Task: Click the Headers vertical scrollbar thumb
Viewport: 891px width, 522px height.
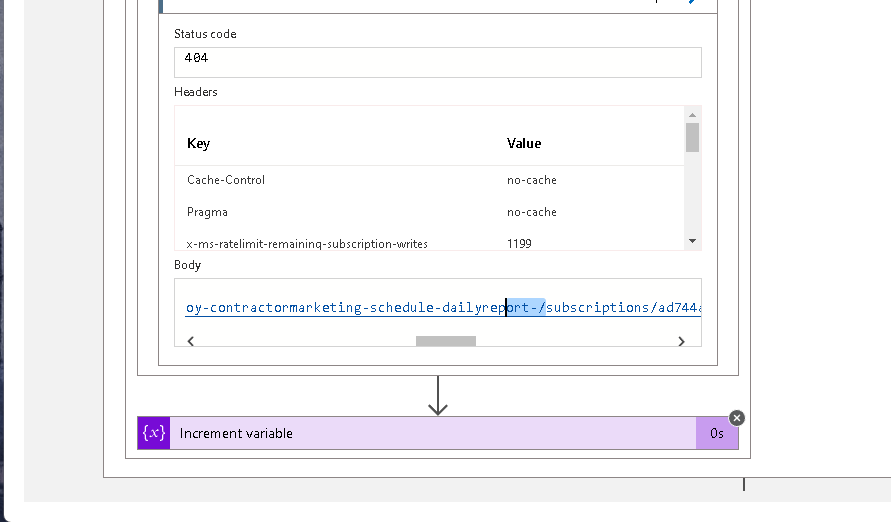Action: click(x=692, y=137)
